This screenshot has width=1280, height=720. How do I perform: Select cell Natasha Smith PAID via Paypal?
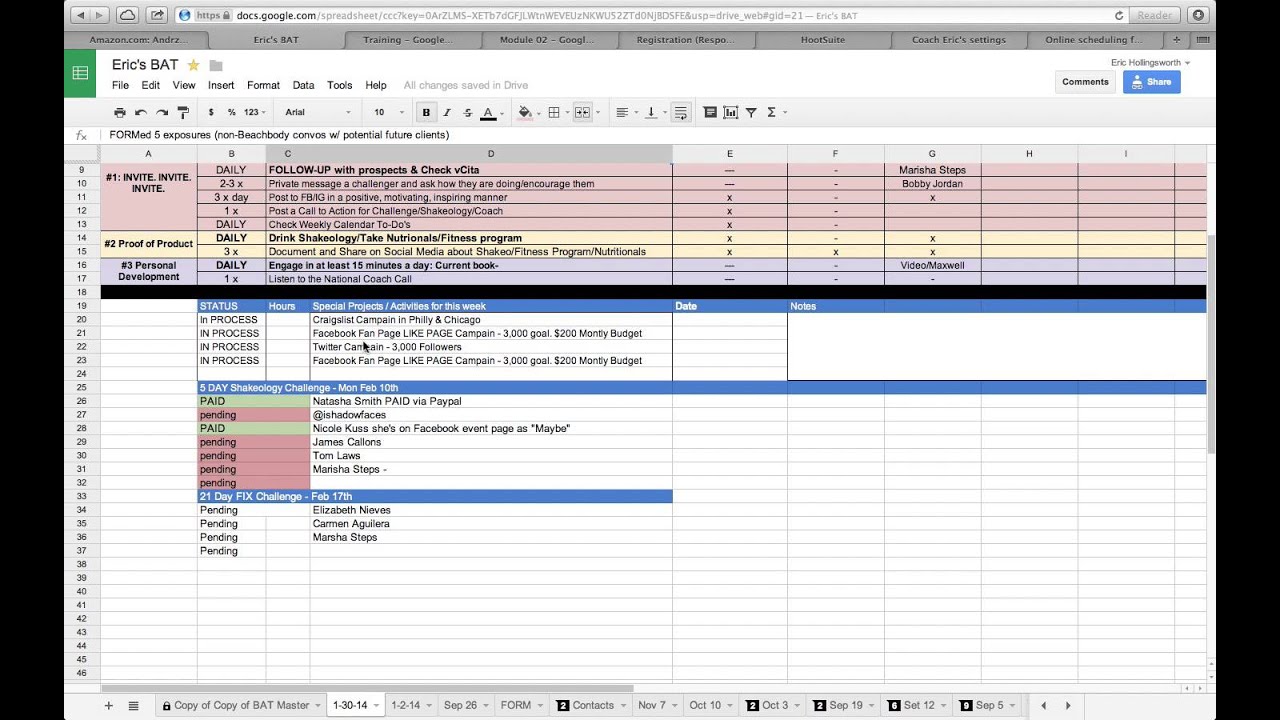tap(490, 401)
